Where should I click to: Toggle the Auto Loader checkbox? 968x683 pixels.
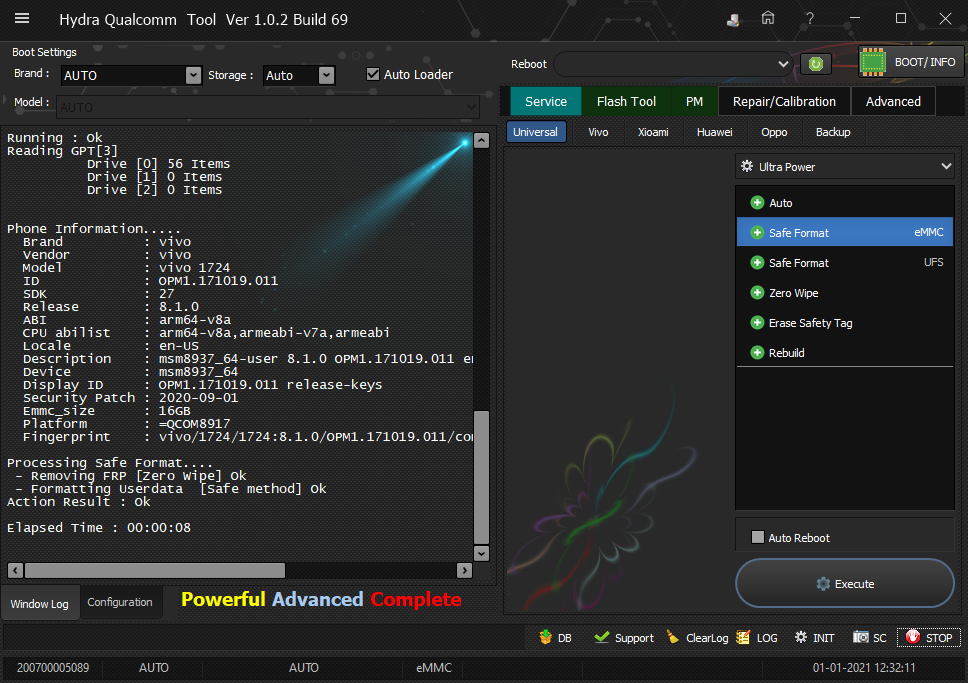click(373, 74)
